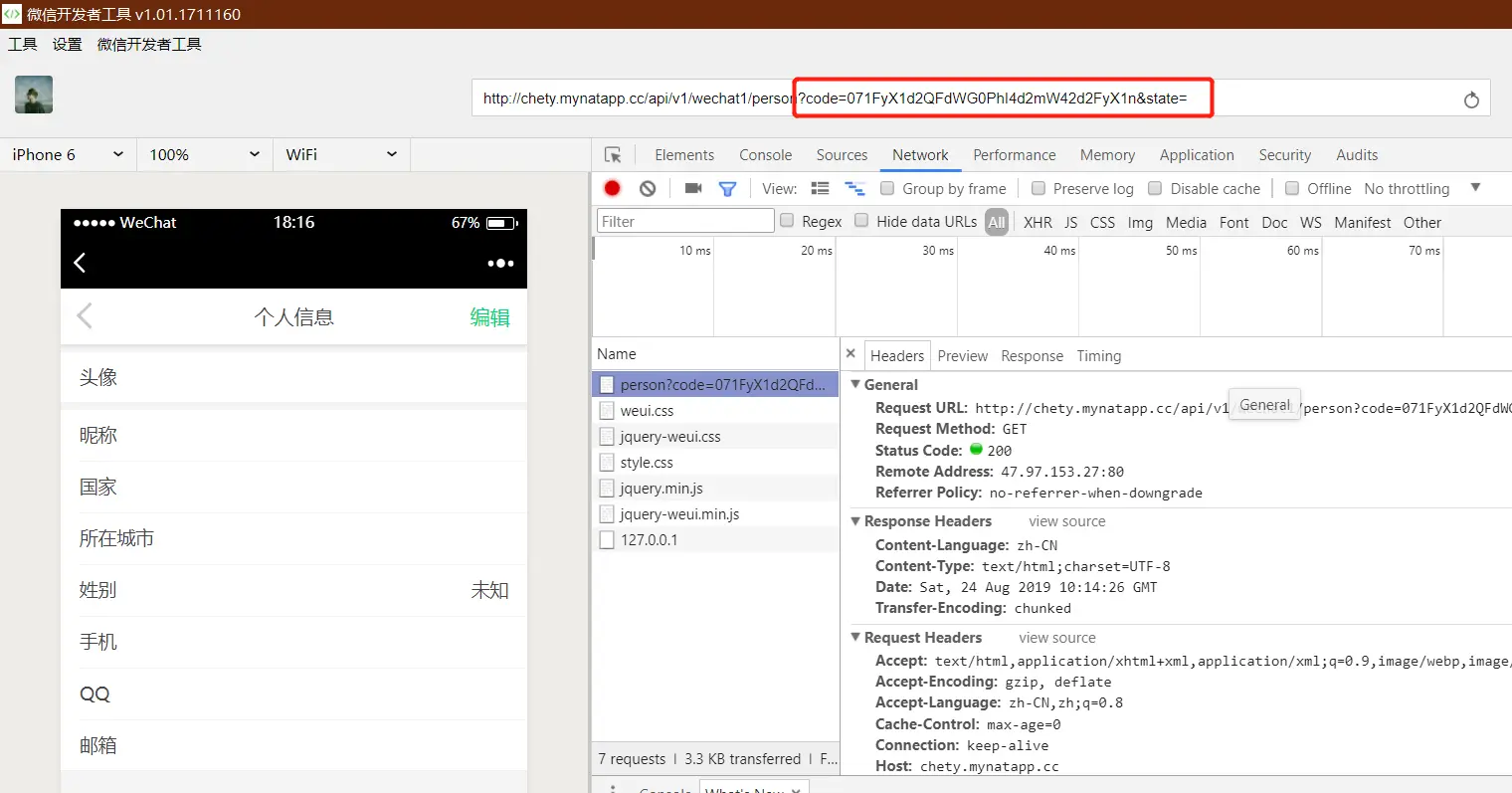Filter requests by Doc type
Image resolution: width=1512 pixels, height=793 pixels.
pyautogui.click(x=1274, y=222)
